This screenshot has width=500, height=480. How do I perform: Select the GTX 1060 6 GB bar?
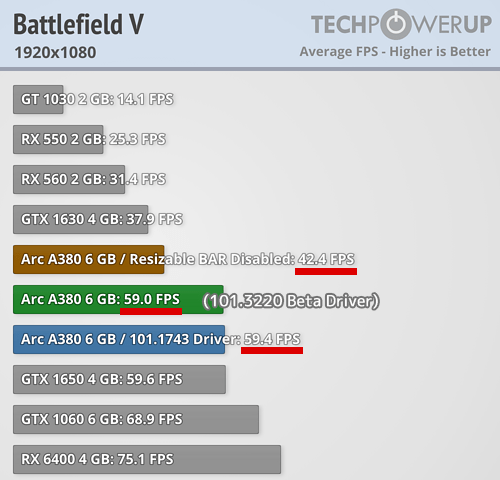pos(136,419)
